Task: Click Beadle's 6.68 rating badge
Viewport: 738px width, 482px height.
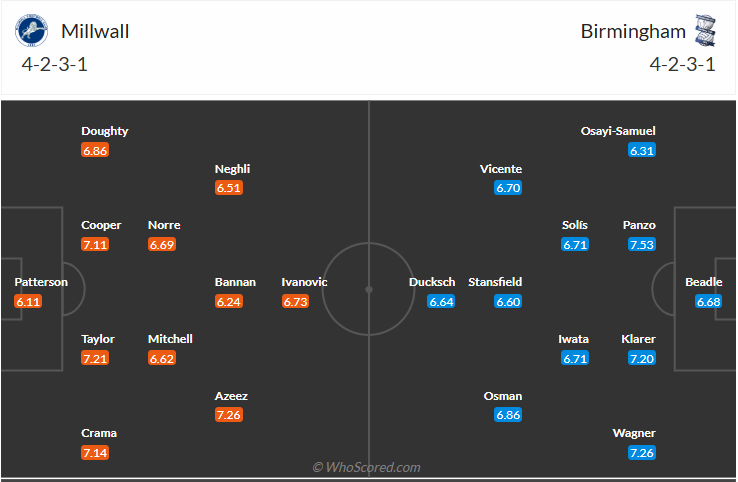Action: pos(709,301)
